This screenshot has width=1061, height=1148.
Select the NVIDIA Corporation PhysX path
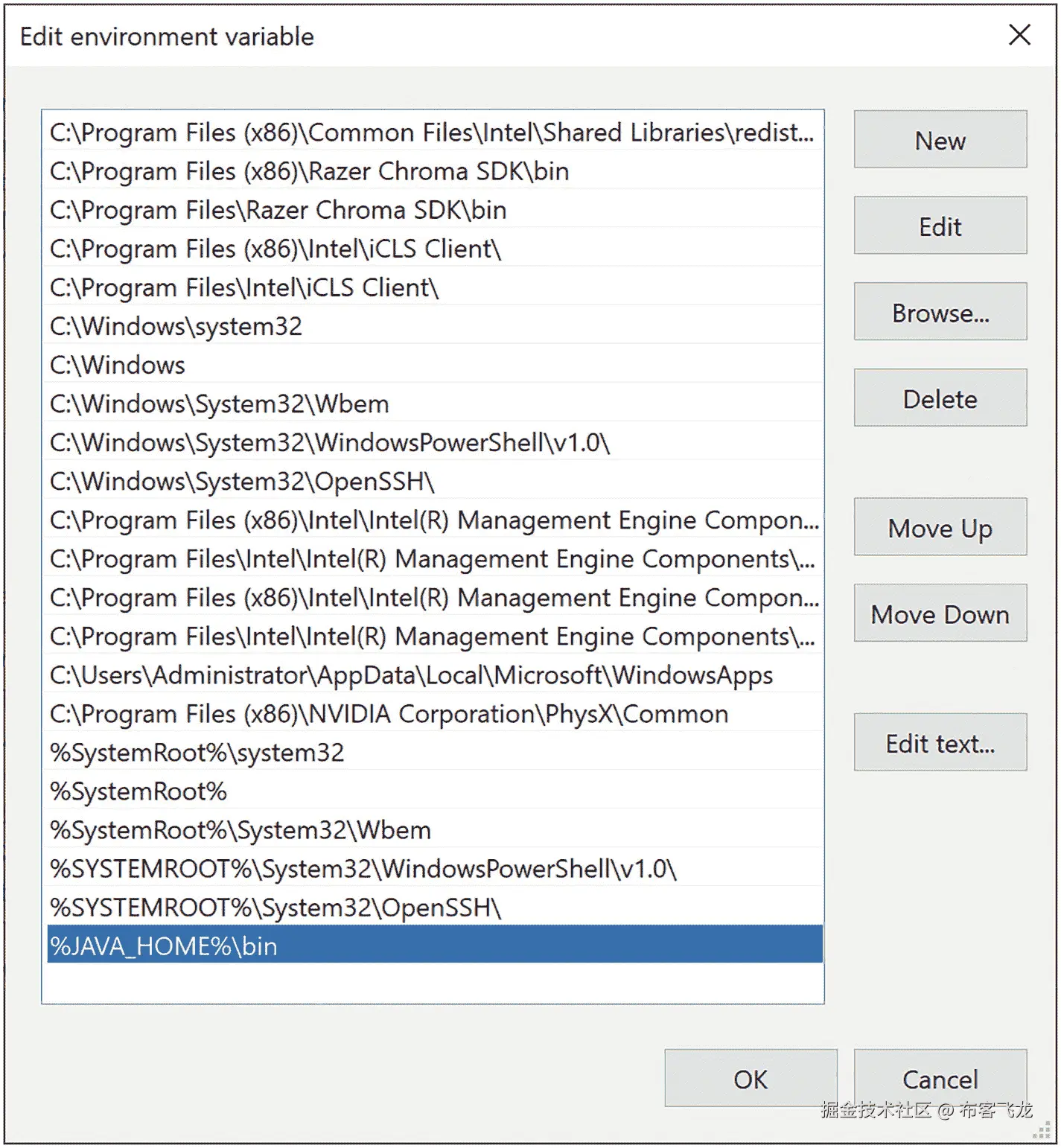coord(435,713)
